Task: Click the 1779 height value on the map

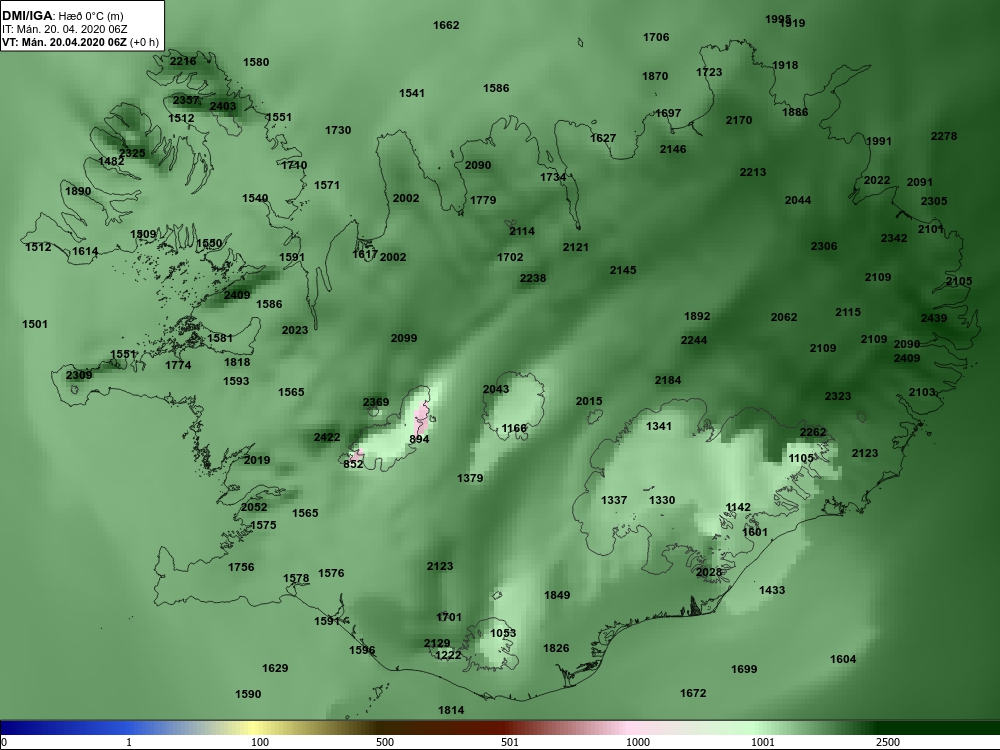Action: (483, 200)
